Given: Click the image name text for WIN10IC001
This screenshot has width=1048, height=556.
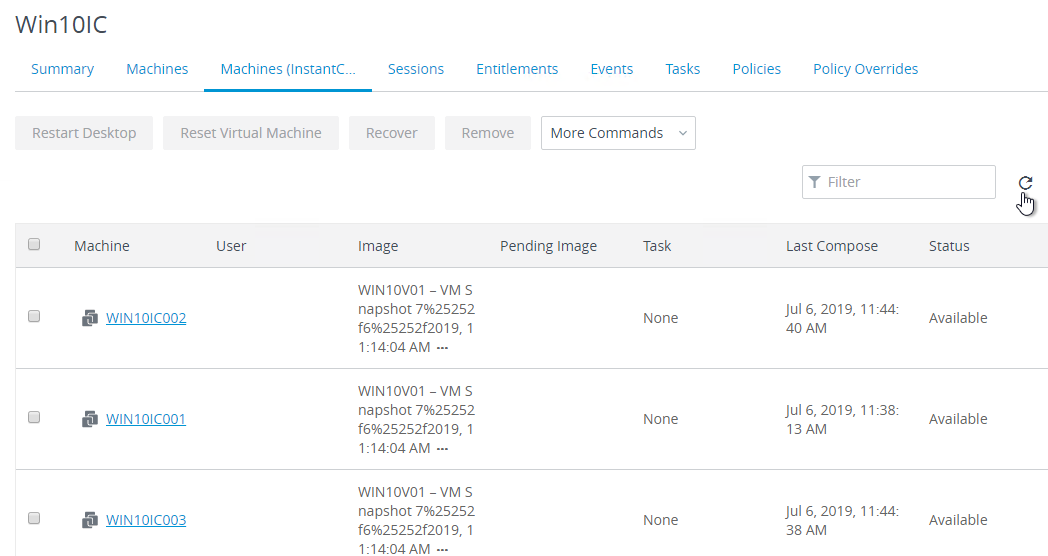Looking at the screenshot, I should (x=416, y=420).
